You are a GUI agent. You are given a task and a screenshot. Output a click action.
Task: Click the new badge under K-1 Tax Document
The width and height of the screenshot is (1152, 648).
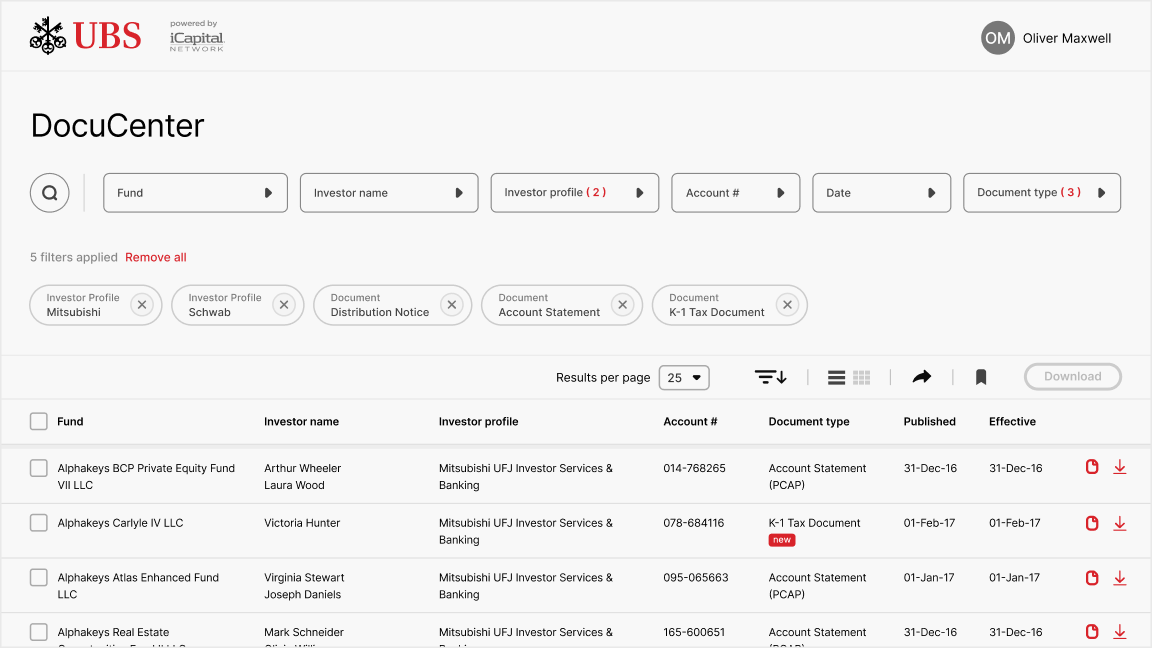(782, 539)
